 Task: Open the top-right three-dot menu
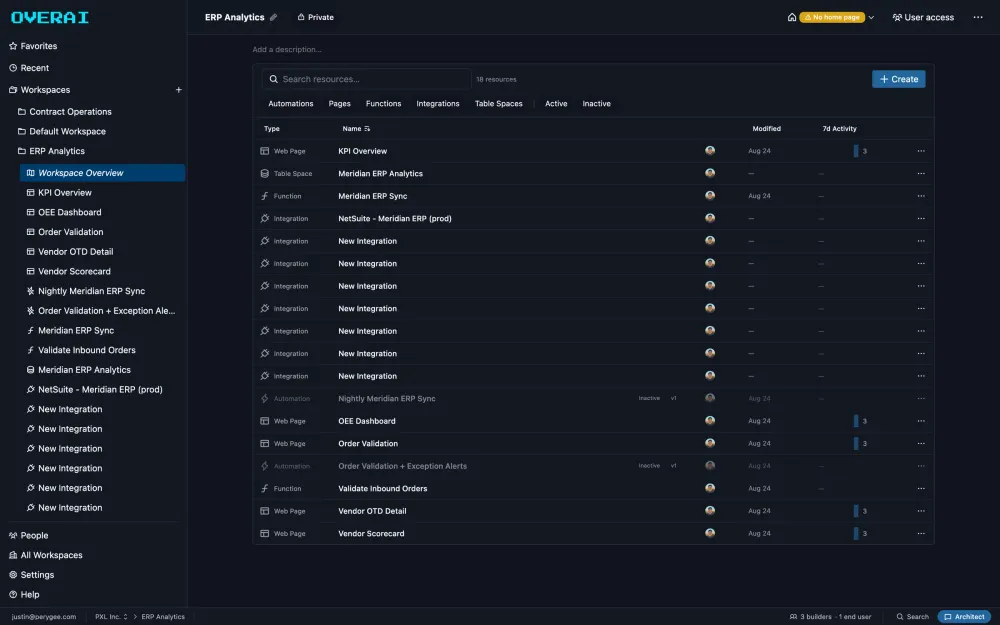coord(978,17)
